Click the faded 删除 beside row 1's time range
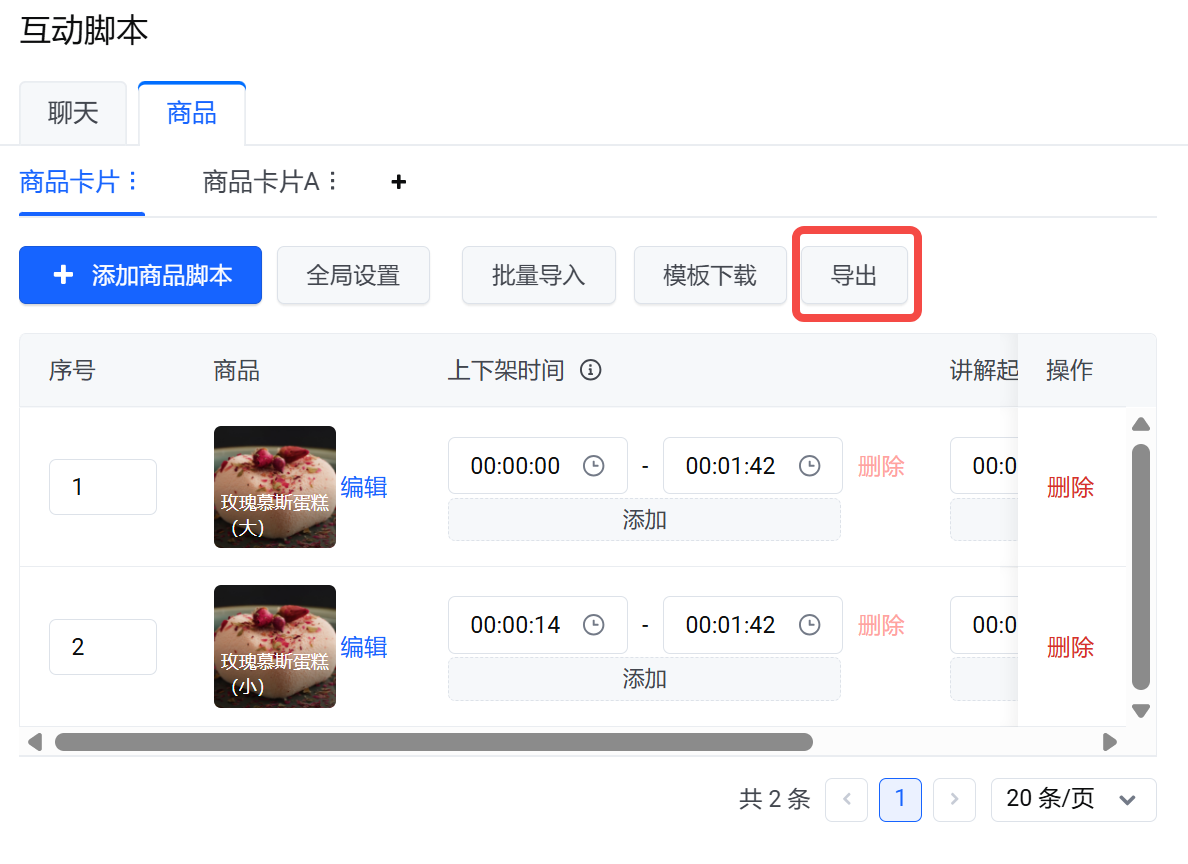The height and width of the screenshot is (864, 1188). point(881,466)
